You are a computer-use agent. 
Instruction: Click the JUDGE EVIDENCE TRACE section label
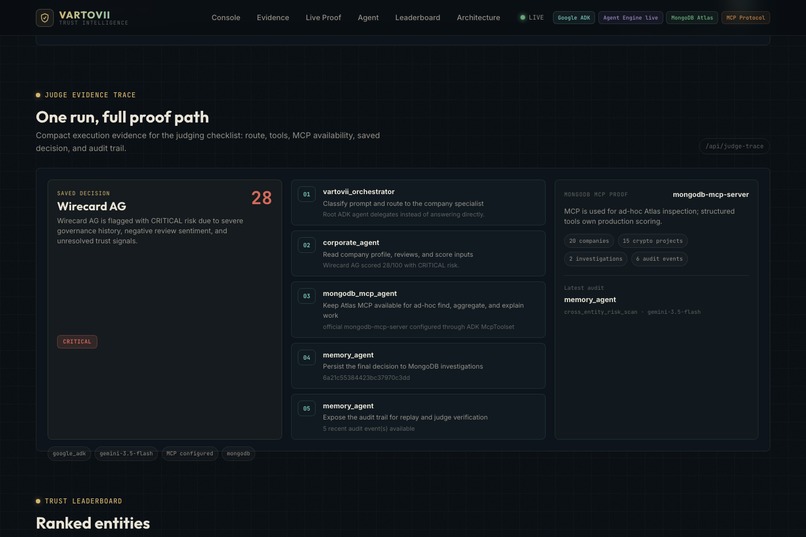click(90, 95)
